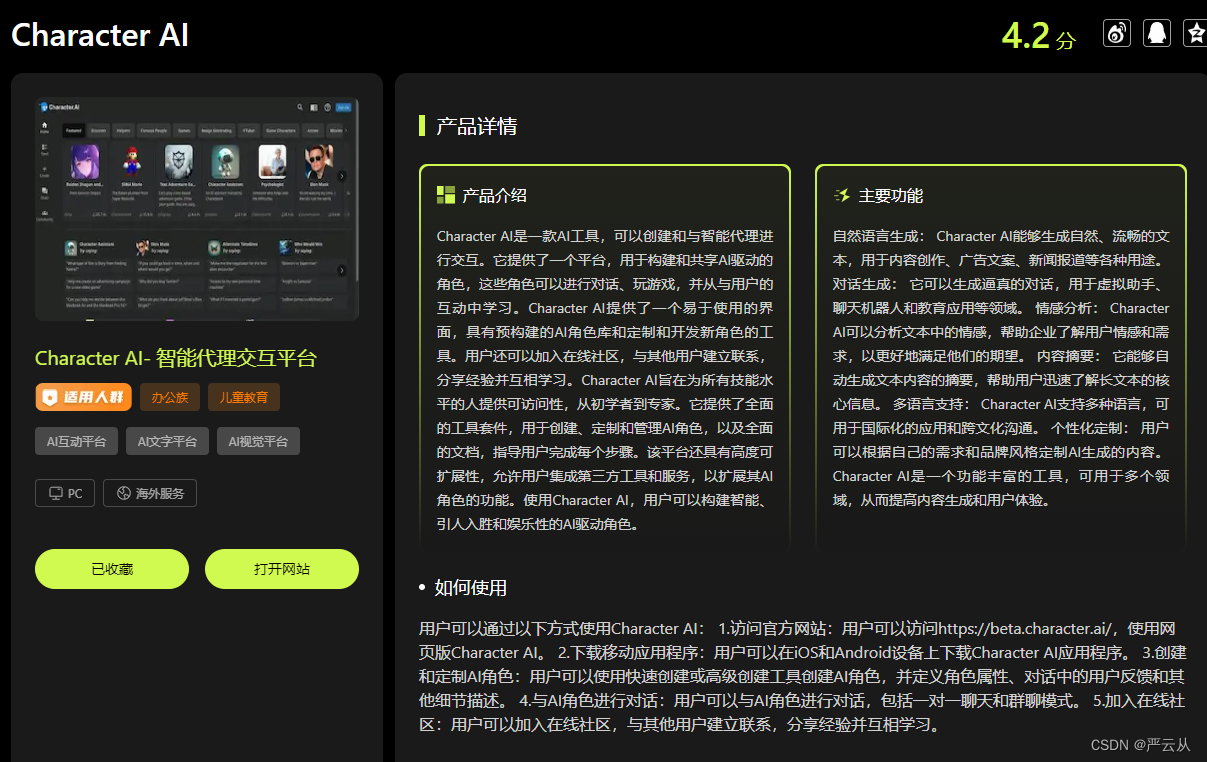
Task: Click the 海外服务 overseas service tag
Action: tap(150, 493)
